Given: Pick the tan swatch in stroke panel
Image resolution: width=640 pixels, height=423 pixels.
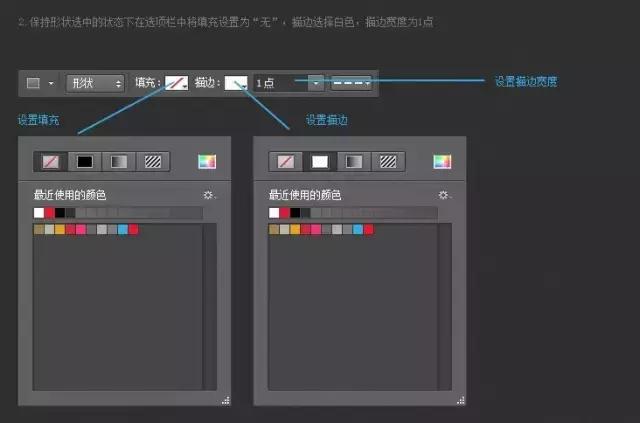Looking at the screenshot, I should (x=274, y=229).
